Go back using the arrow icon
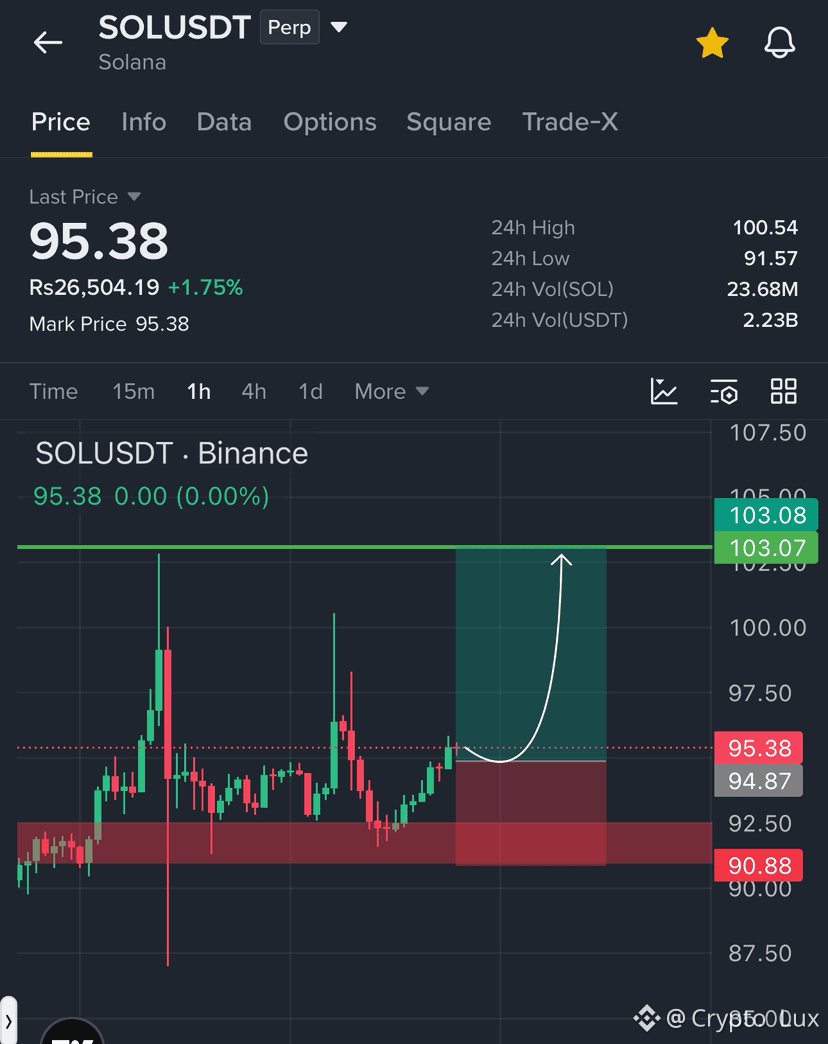Image resolution: width=828 pixels, height=1044 pixels. tap(48, 43)
